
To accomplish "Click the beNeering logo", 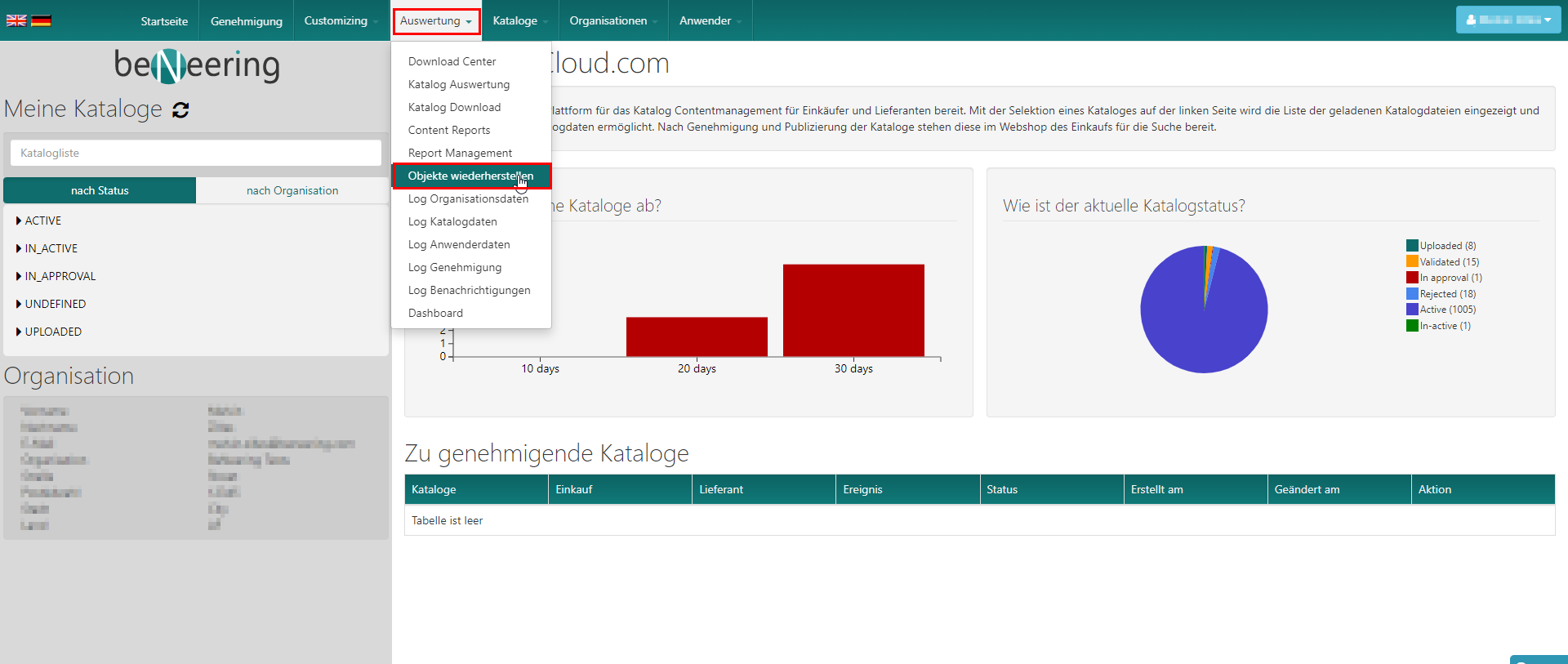I will tap(197, 65).
